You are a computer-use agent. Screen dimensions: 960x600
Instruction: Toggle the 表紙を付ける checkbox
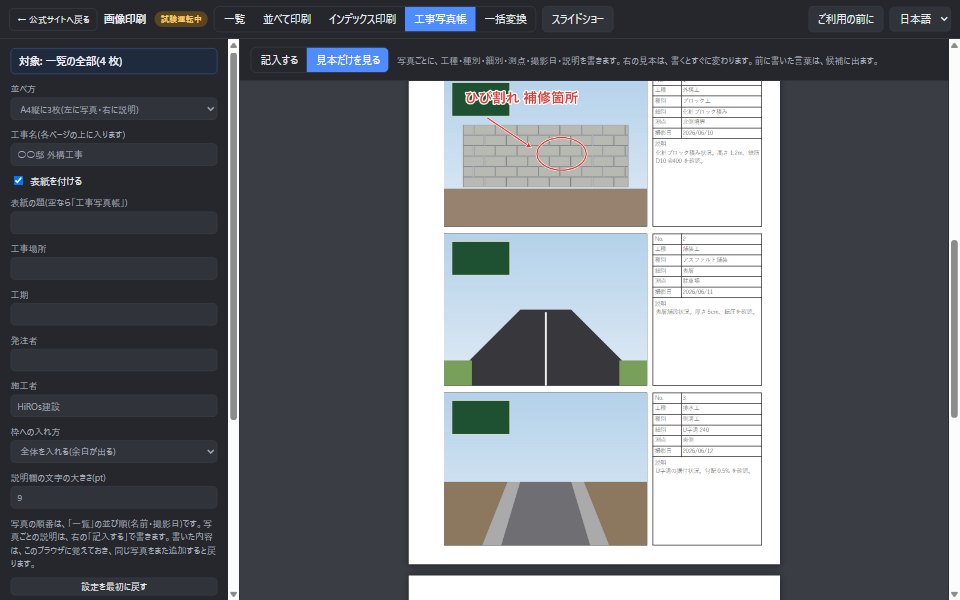(18, 181)
